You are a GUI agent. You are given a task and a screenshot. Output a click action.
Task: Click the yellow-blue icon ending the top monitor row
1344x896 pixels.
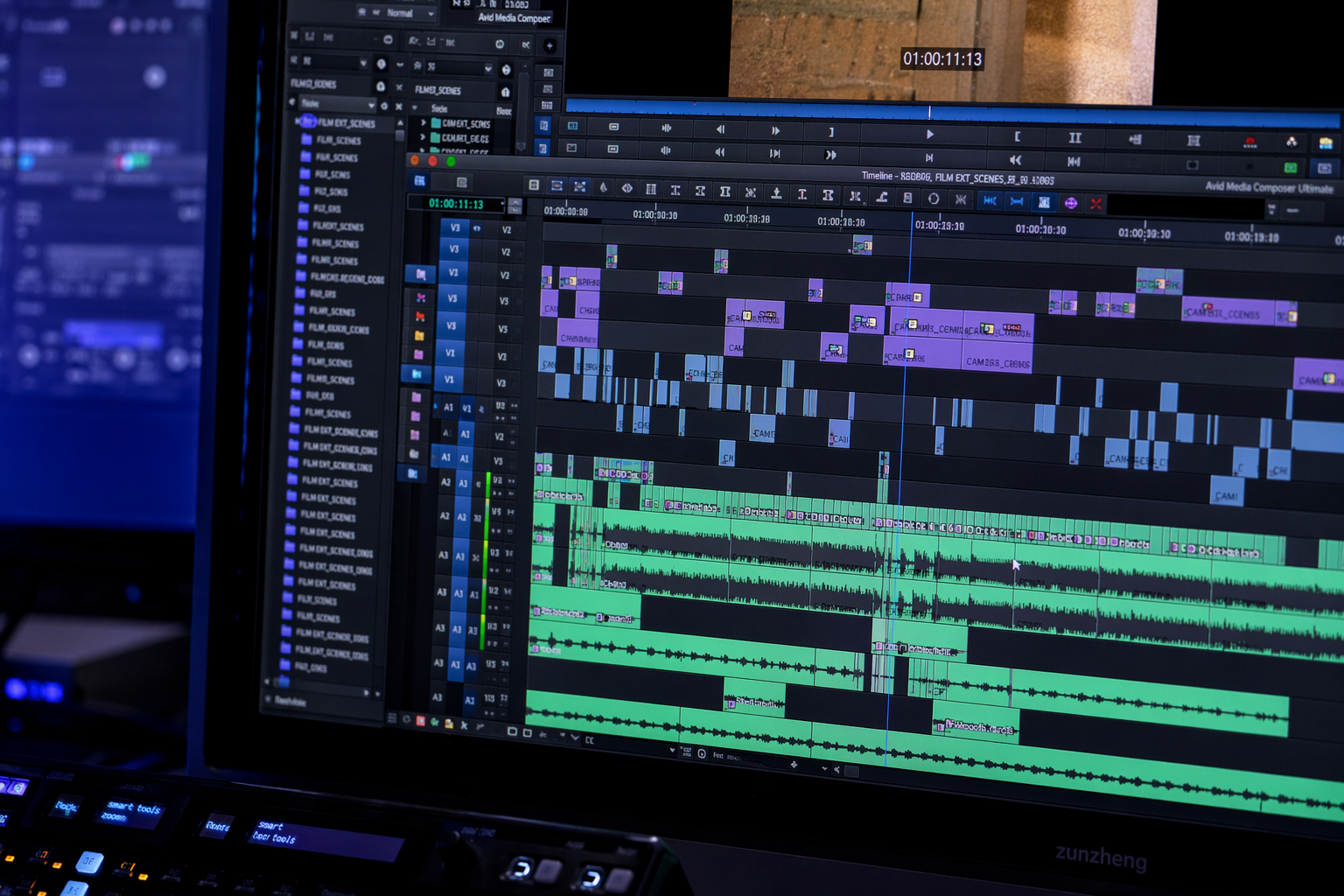pos(1326,143)
